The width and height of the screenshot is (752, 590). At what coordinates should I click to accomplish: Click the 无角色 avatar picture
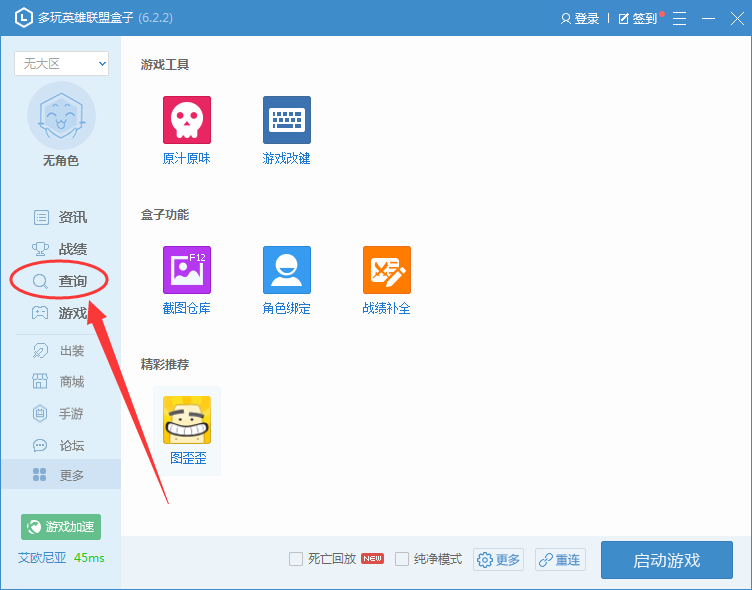(61, 116)
